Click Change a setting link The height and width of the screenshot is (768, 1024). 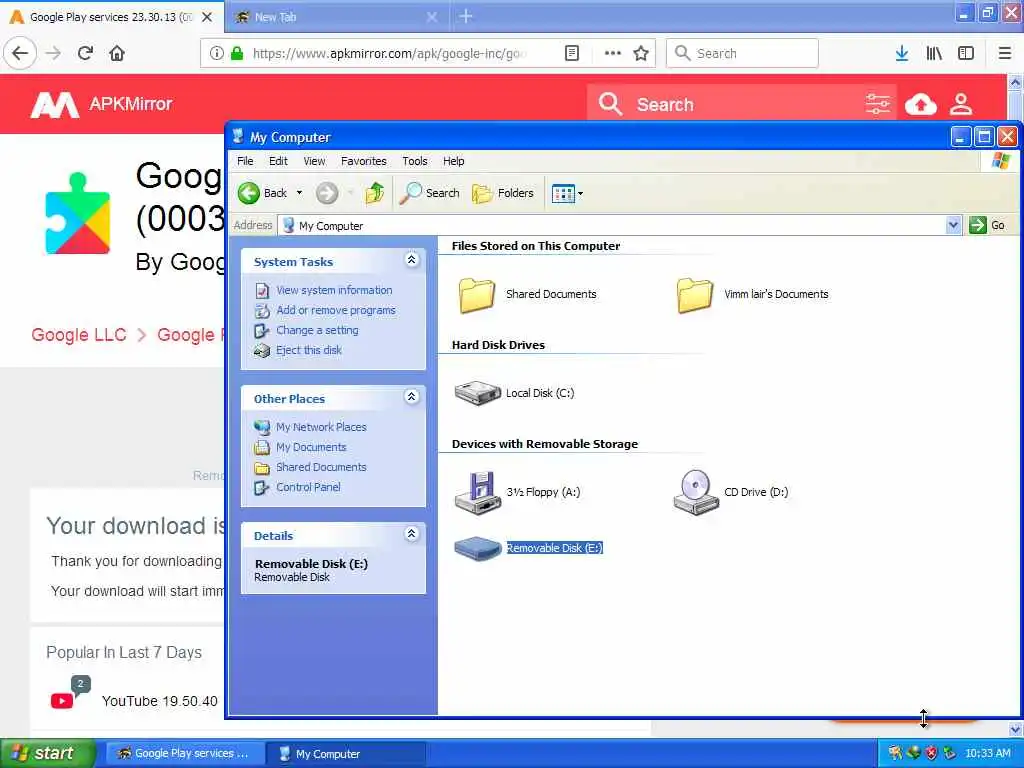point(317,330)
